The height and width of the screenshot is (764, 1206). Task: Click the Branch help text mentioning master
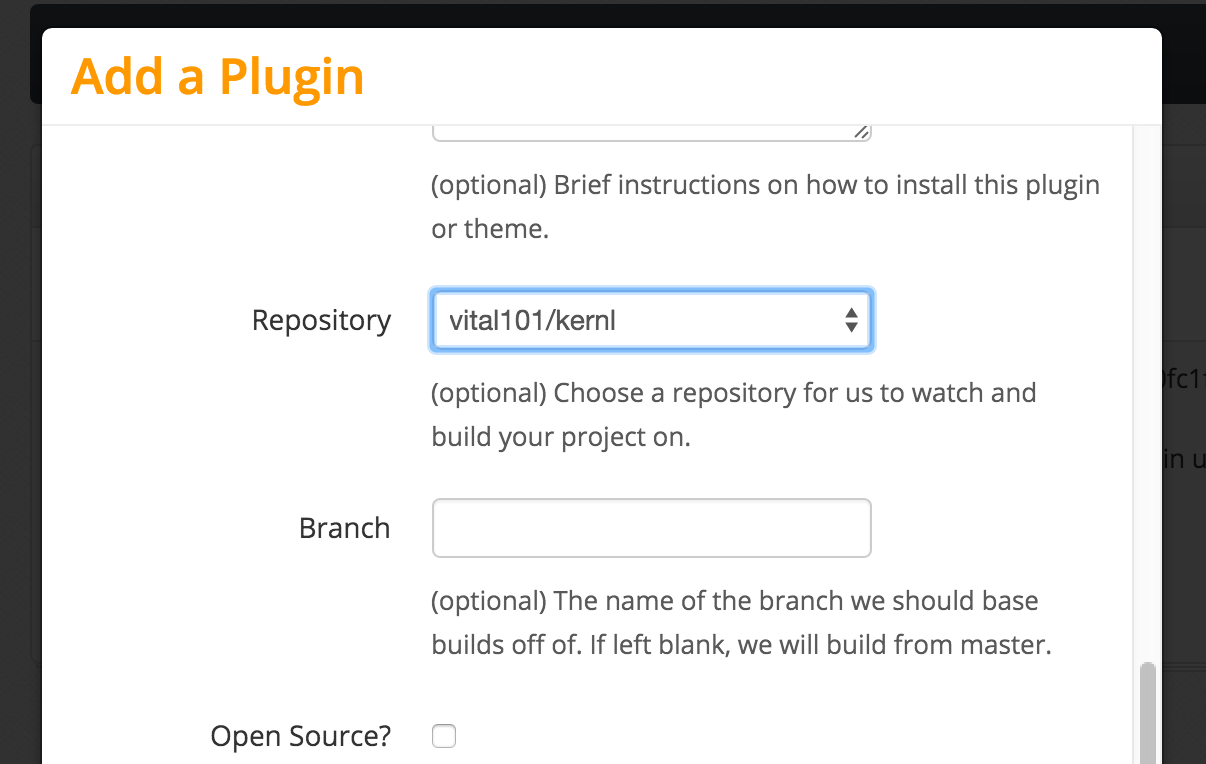[741, 623]
